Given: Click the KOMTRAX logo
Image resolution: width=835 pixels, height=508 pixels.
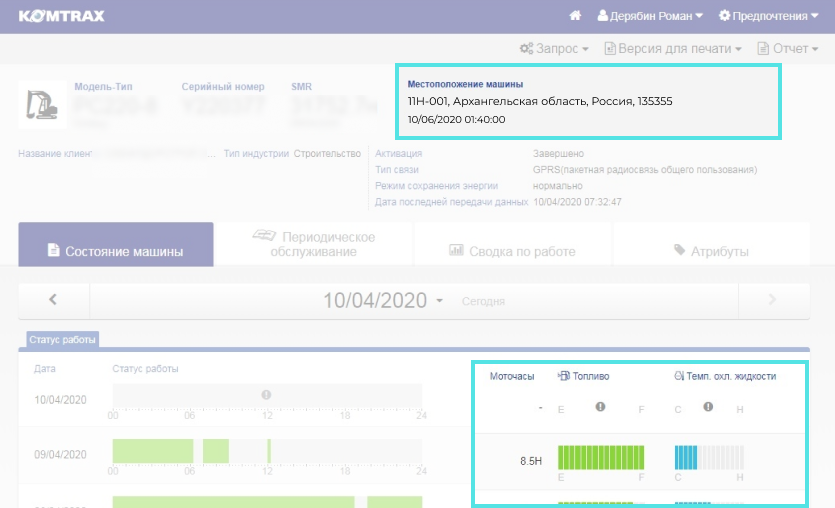Looking at the screenshot, I should tap(62, 16).
